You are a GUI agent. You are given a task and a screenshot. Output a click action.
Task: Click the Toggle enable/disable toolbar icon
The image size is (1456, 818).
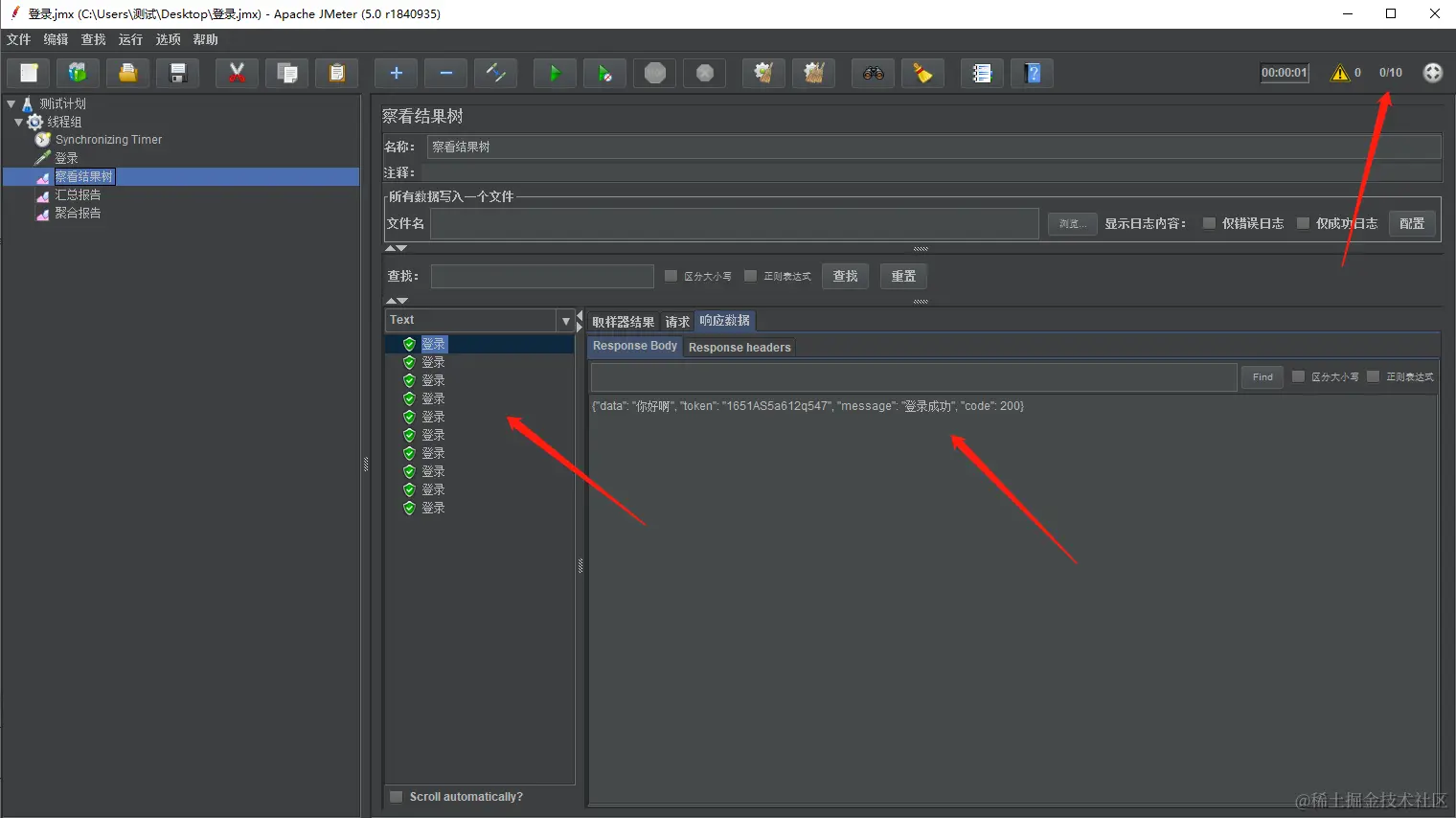pyautogui.click(x=496, y=73)
